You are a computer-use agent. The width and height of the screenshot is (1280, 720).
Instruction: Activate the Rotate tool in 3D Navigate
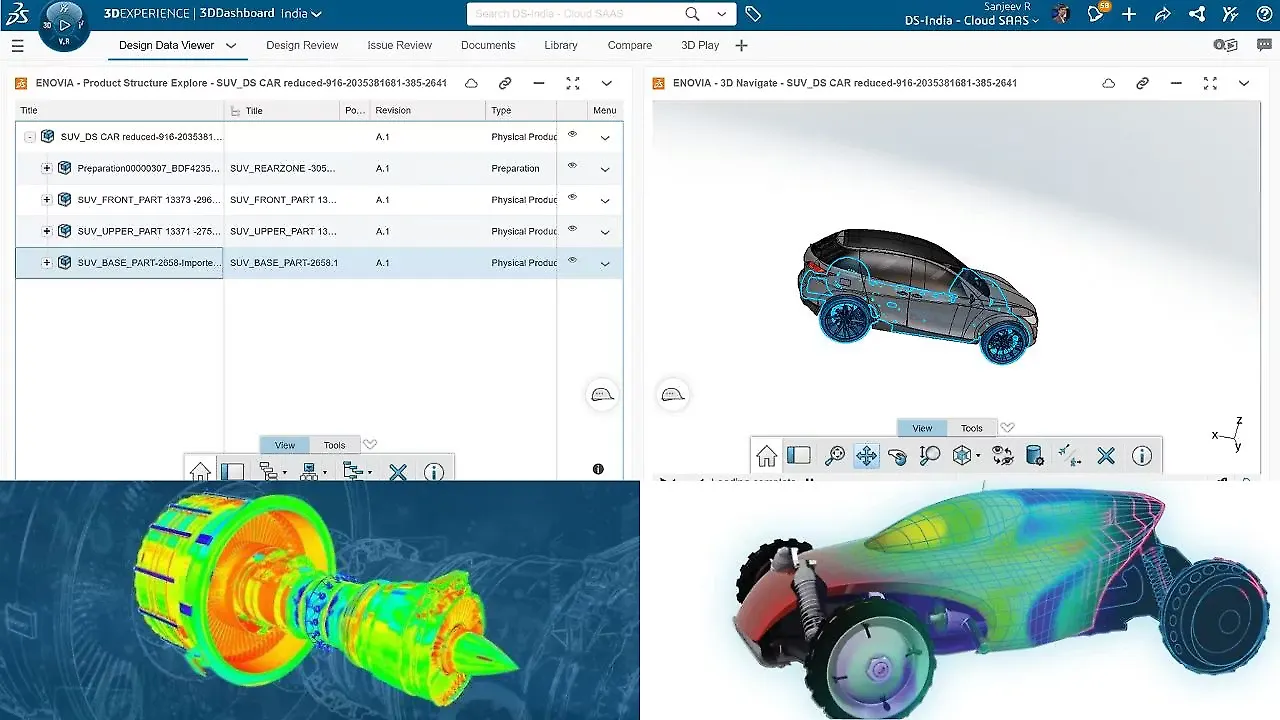[897, 455]
